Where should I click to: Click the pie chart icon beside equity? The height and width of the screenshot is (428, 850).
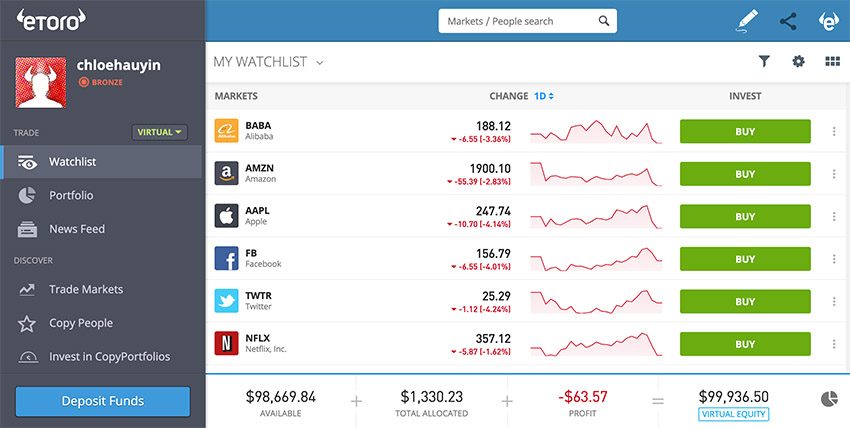(x=829, y=400)
